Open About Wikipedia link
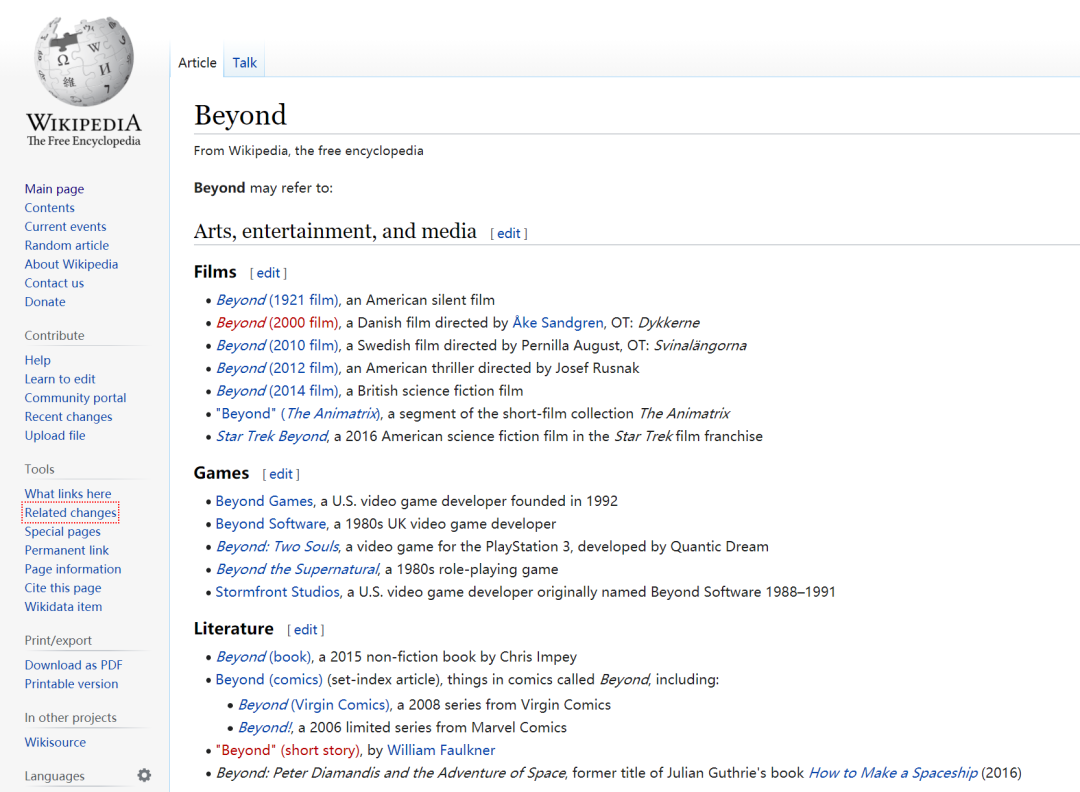 pos(72,264)
